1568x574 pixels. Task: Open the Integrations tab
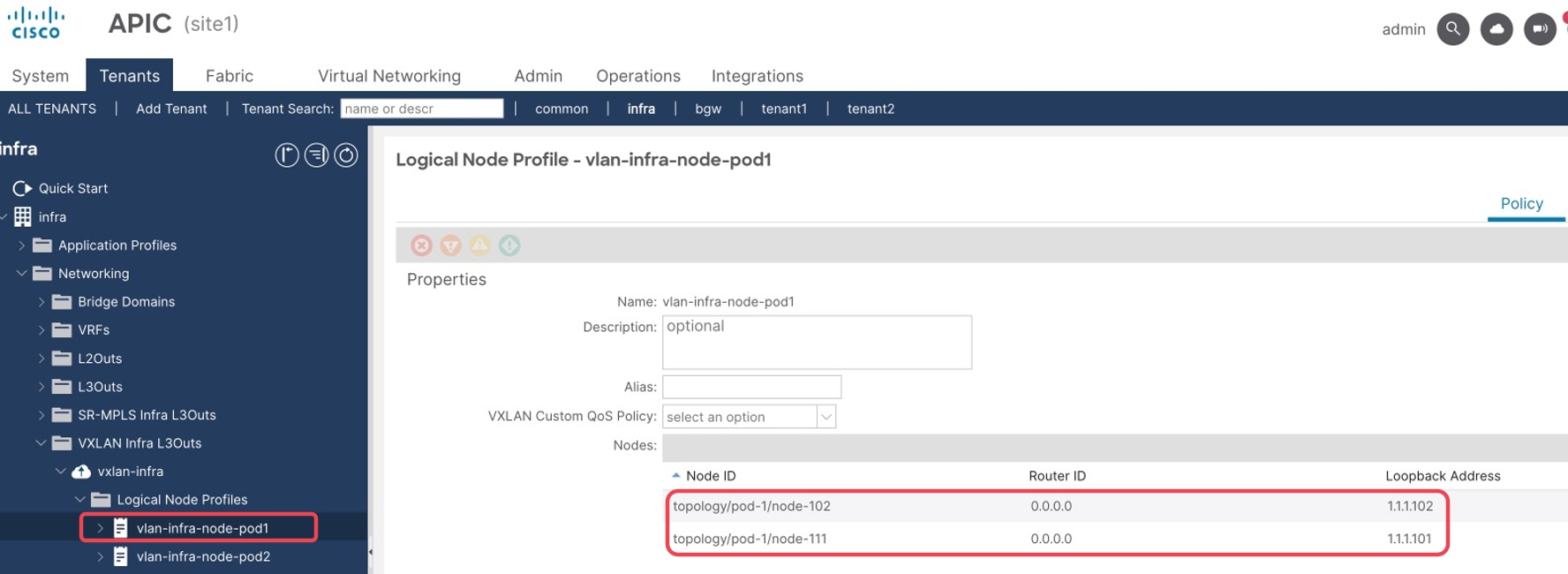coord(758,76)
